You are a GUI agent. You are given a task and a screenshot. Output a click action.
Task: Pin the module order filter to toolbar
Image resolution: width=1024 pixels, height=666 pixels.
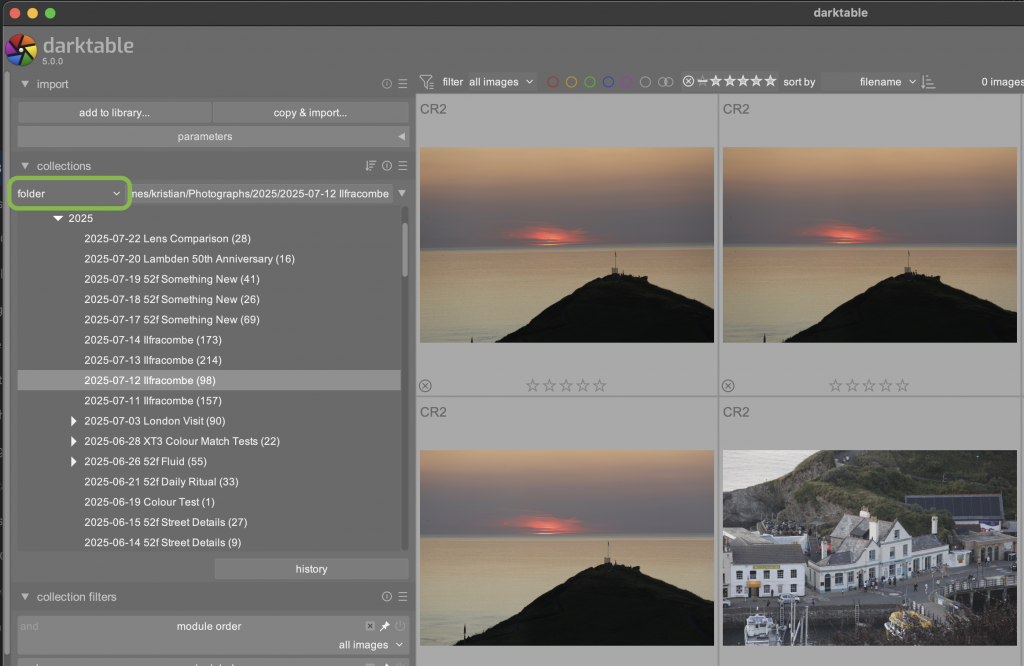click(385, 626)
